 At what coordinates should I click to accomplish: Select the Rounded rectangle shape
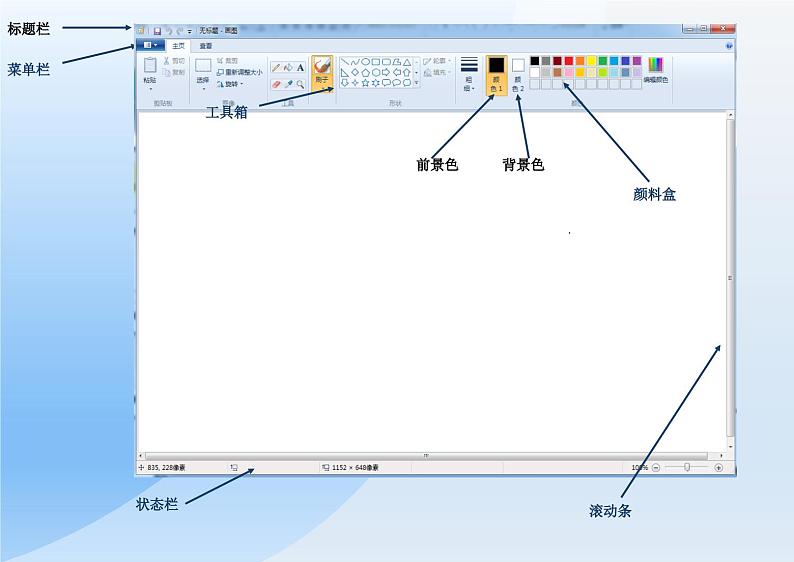point(386,62)
